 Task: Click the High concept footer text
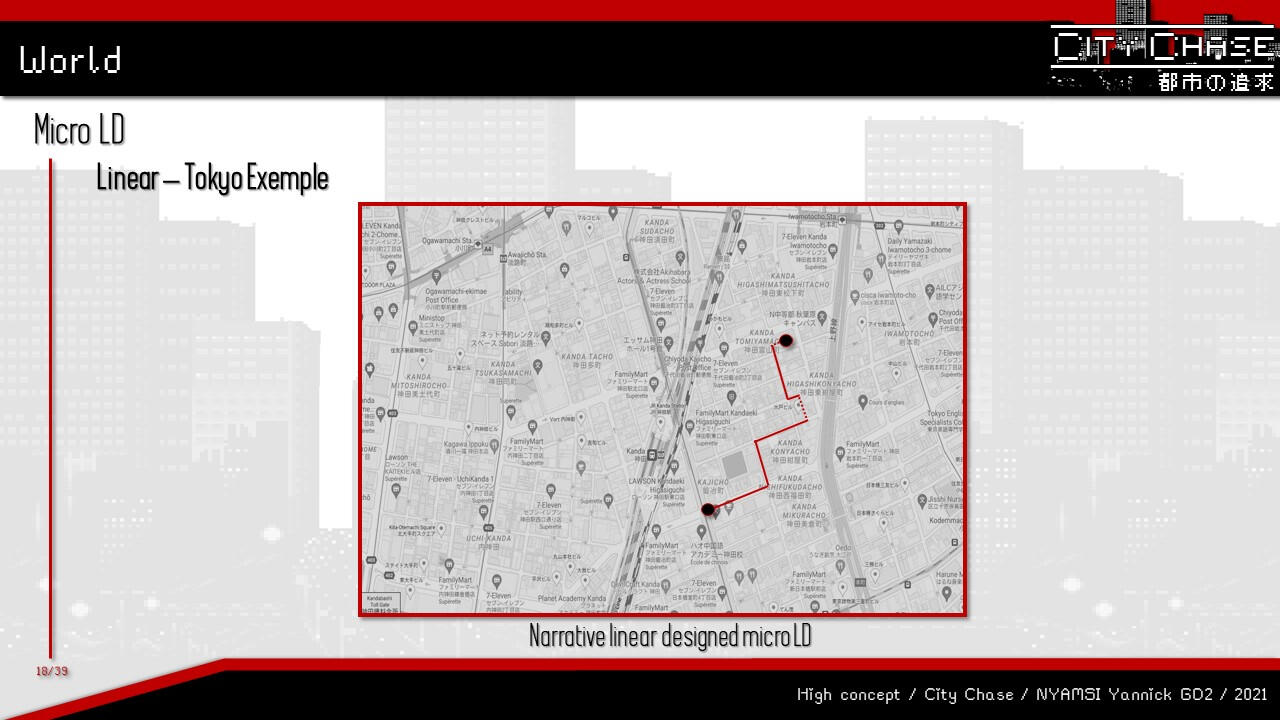[1031, 694]
